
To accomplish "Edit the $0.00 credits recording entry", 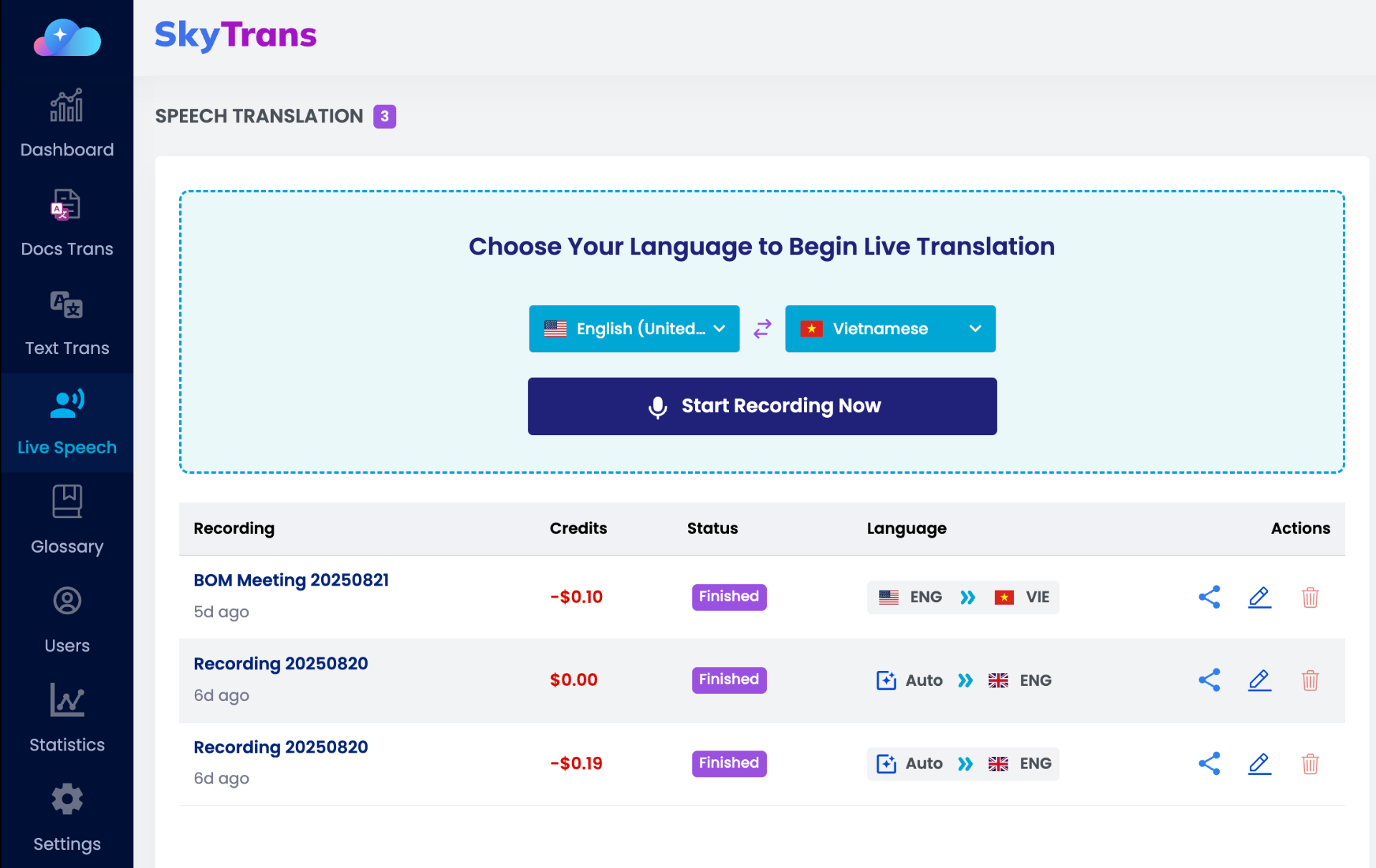I will (x=1259, y=680).
